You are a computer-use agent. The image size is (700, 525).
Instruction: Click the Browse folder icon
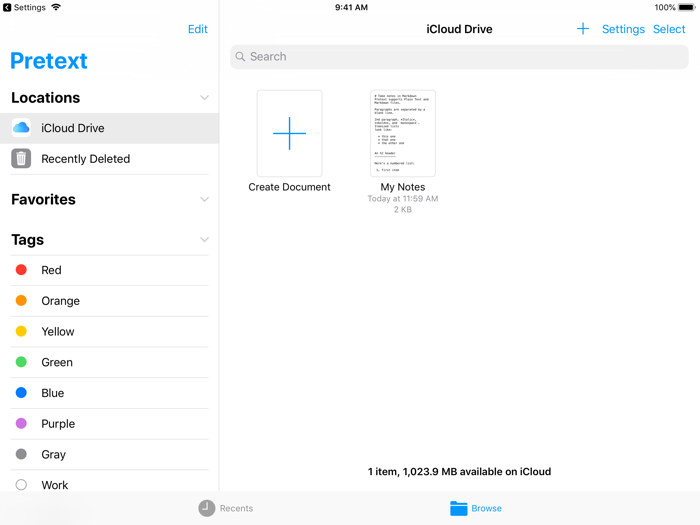pos(458,508)
